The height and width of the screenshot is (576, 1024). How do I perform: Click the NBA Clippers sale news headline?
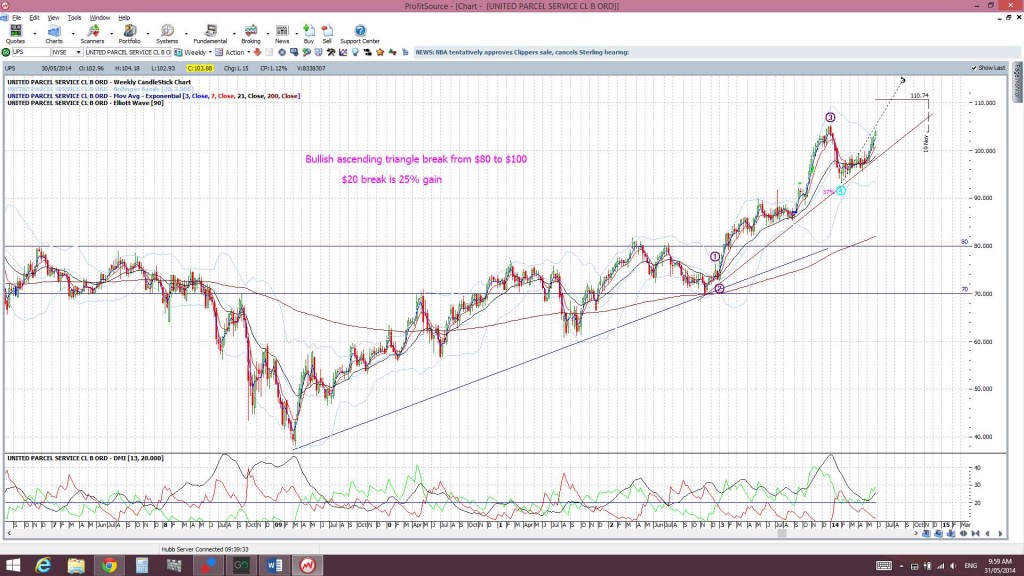tap(522, 52)
